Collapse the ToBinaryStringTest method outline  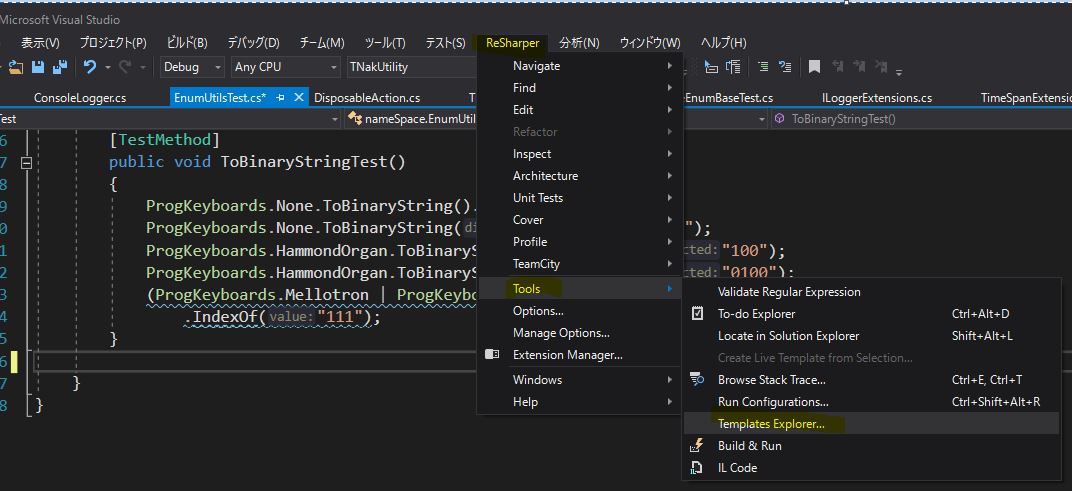point(27,162)
